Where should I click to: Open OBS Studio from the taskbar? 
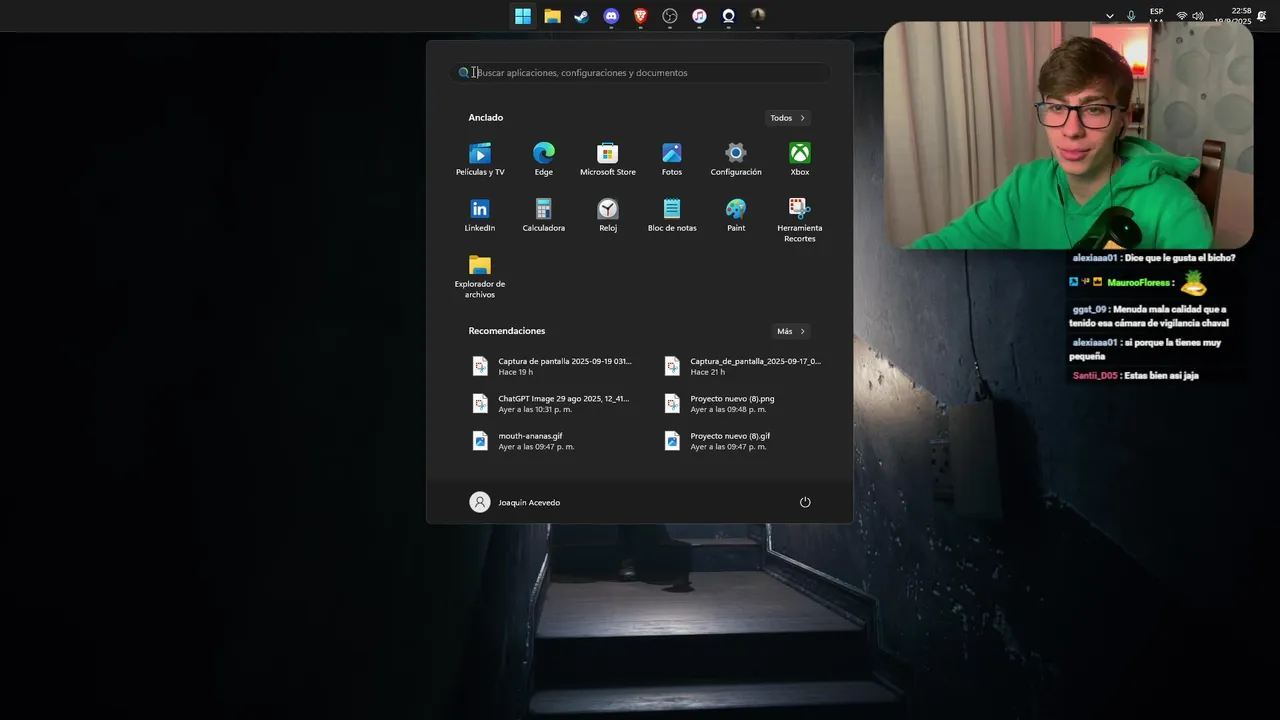[x=670, y=16]
